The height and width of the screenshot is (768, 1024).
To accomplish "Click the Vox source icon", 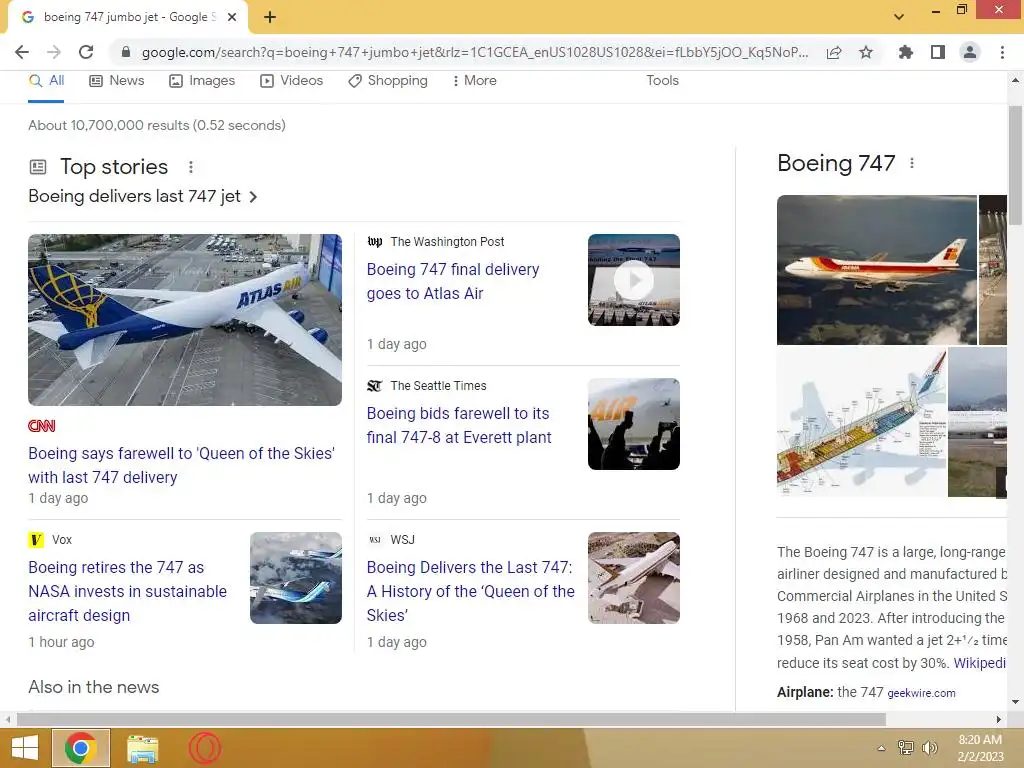I will tap(36, 539).
